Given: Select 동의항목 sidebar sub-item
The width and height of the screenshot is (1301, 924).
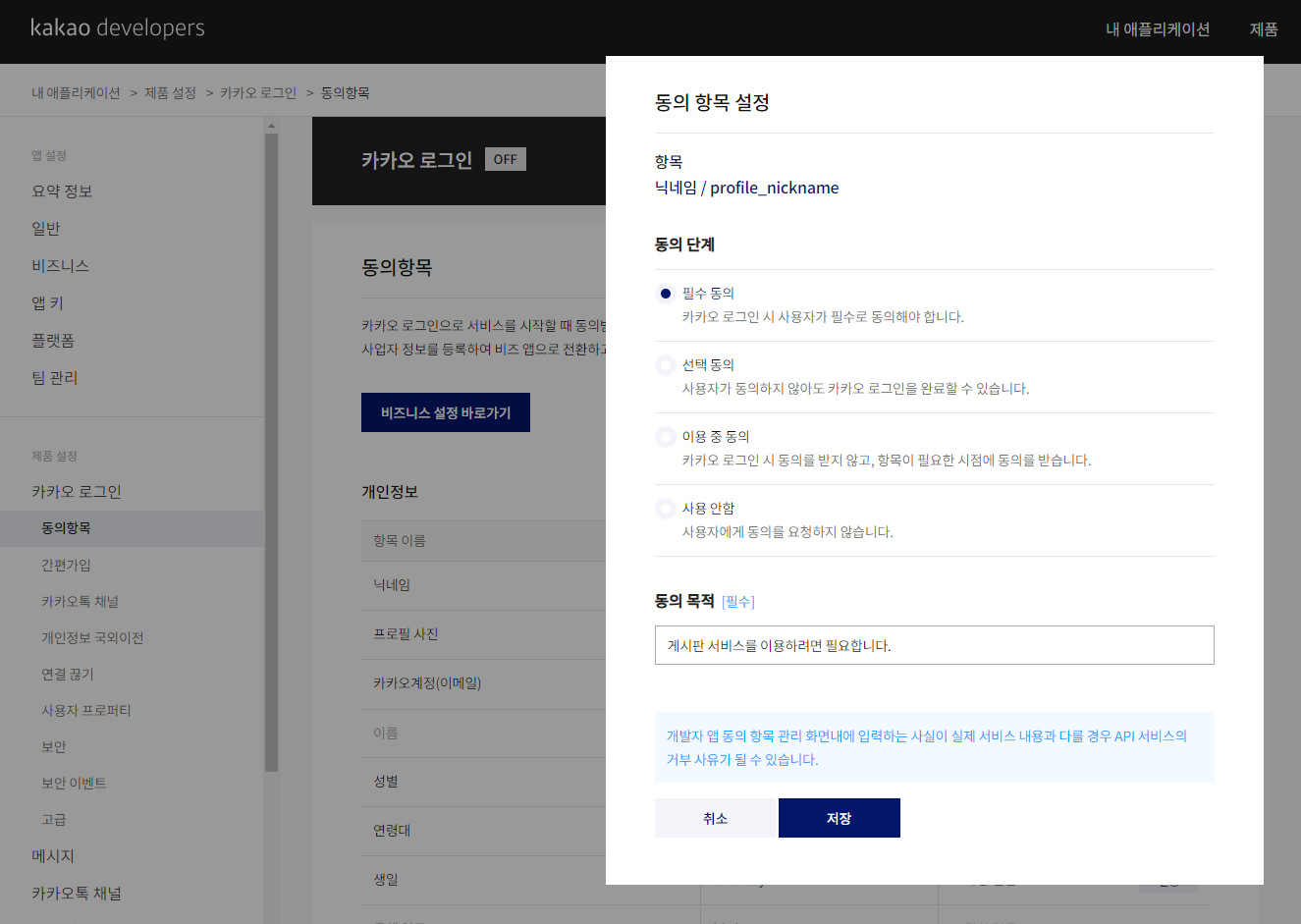Looking at the screenshot, I should 132,528.
